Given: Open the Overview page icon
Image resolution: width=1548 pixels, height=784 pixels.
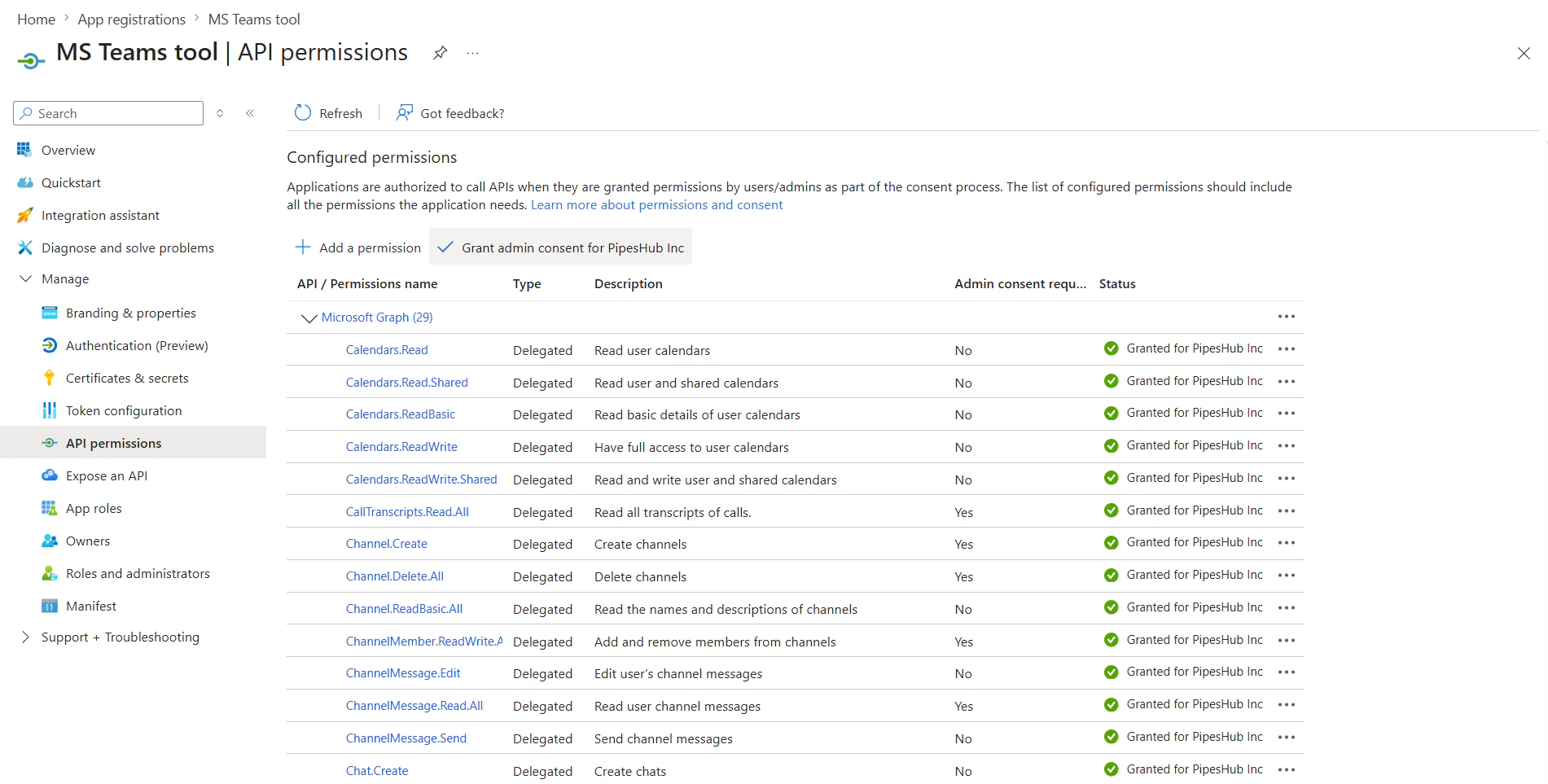Looking at the screenshot, I should 25,150.
